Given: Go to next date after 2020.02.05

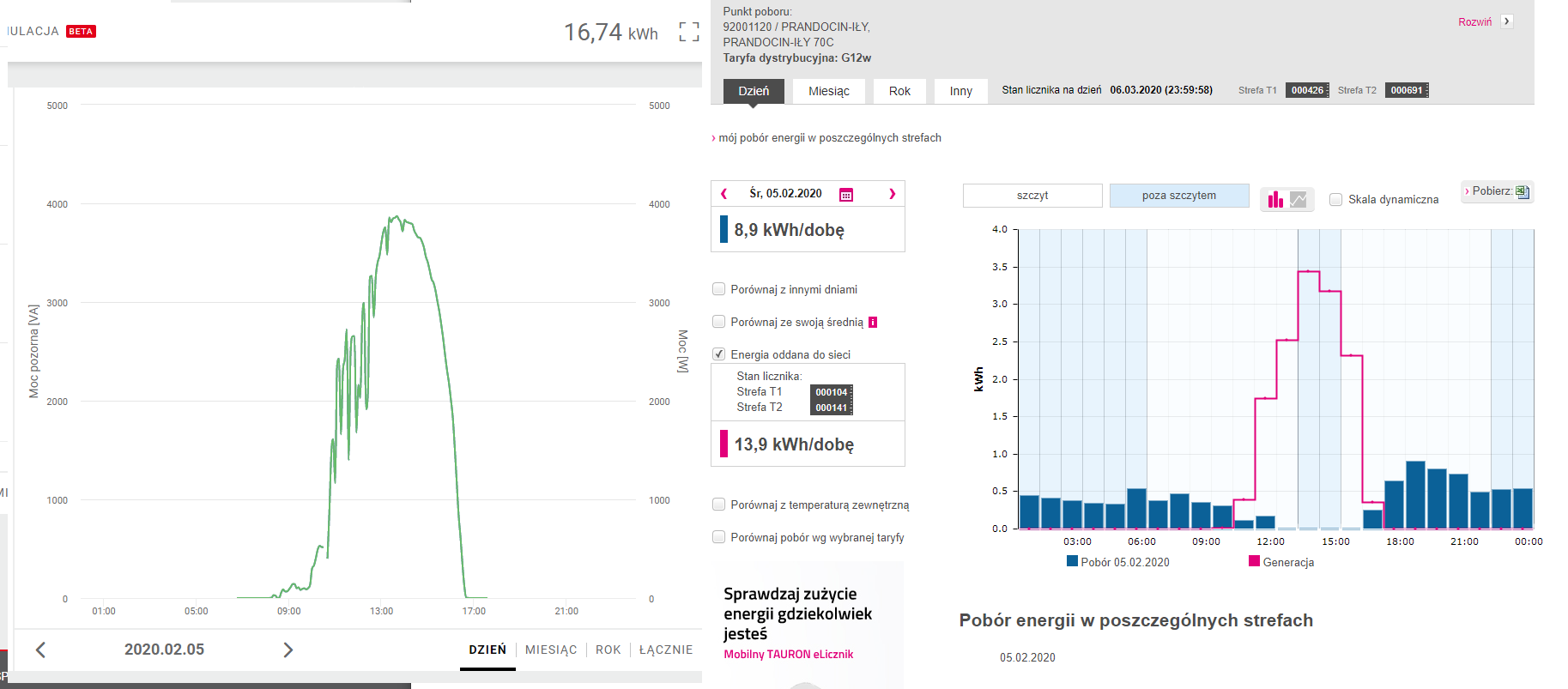Looking at the screenshot, I should [288, 650].
